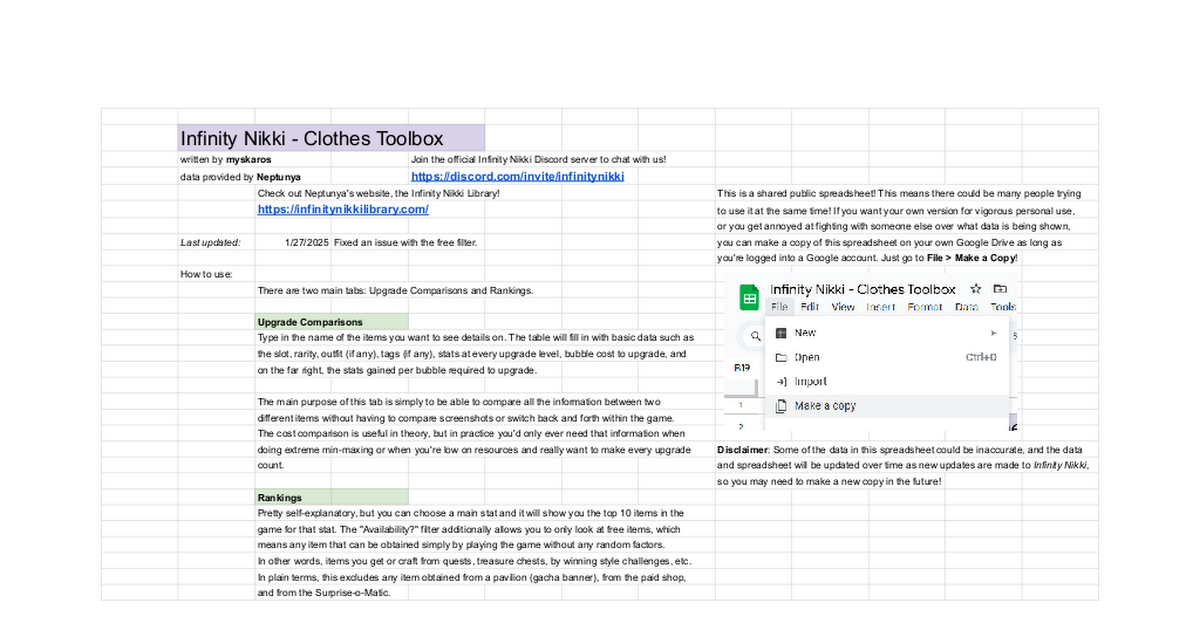The image size is (1200, 630).
Task: Click row header 1 in the embedded sheet
Action: pos(741,406)
